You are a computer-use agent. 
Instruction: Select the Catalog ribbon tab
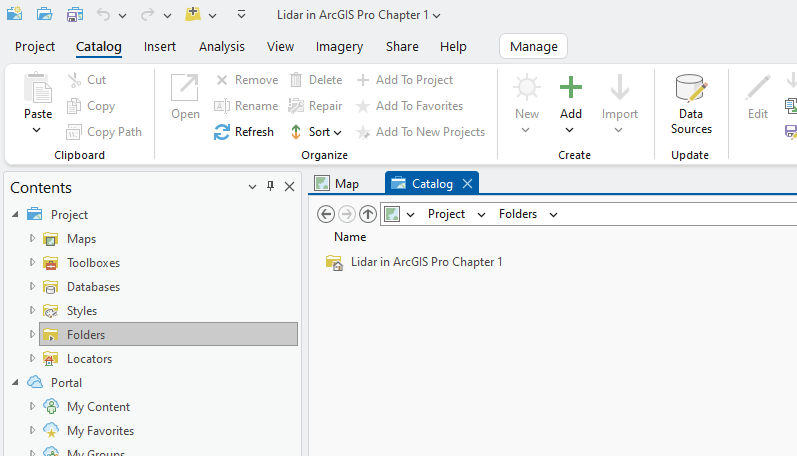click(99, 47)
